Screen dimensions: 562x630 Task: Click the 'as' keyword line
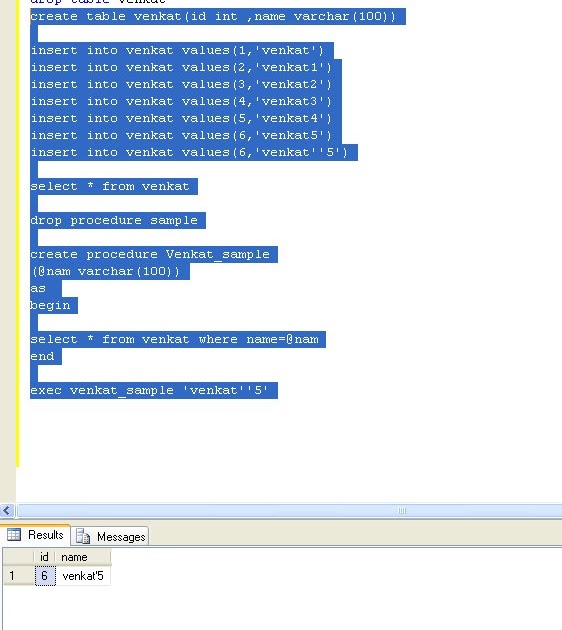[x=38, y=288]
